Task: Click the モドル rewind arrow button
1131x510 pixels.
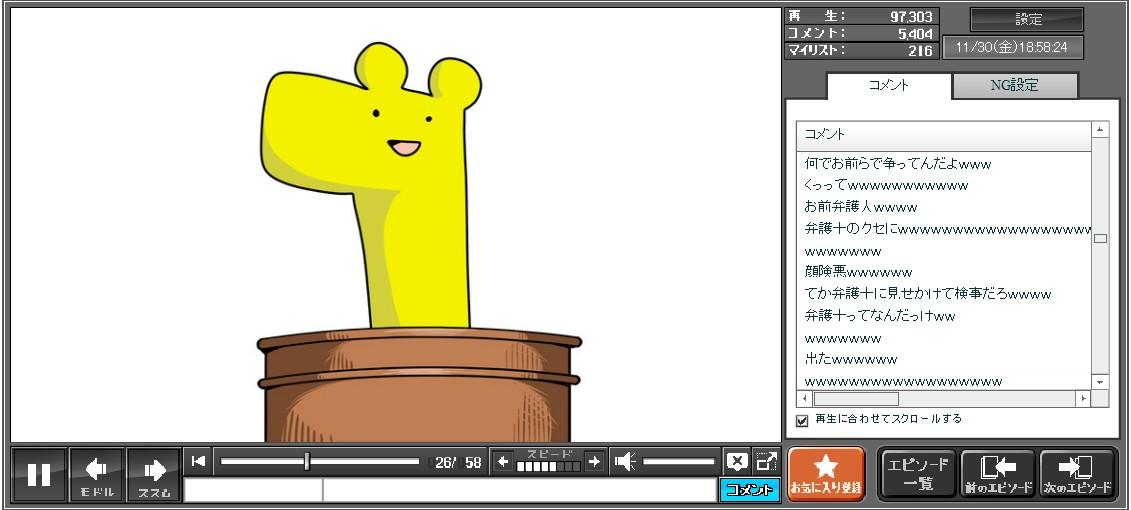Action: click(97, 474)
